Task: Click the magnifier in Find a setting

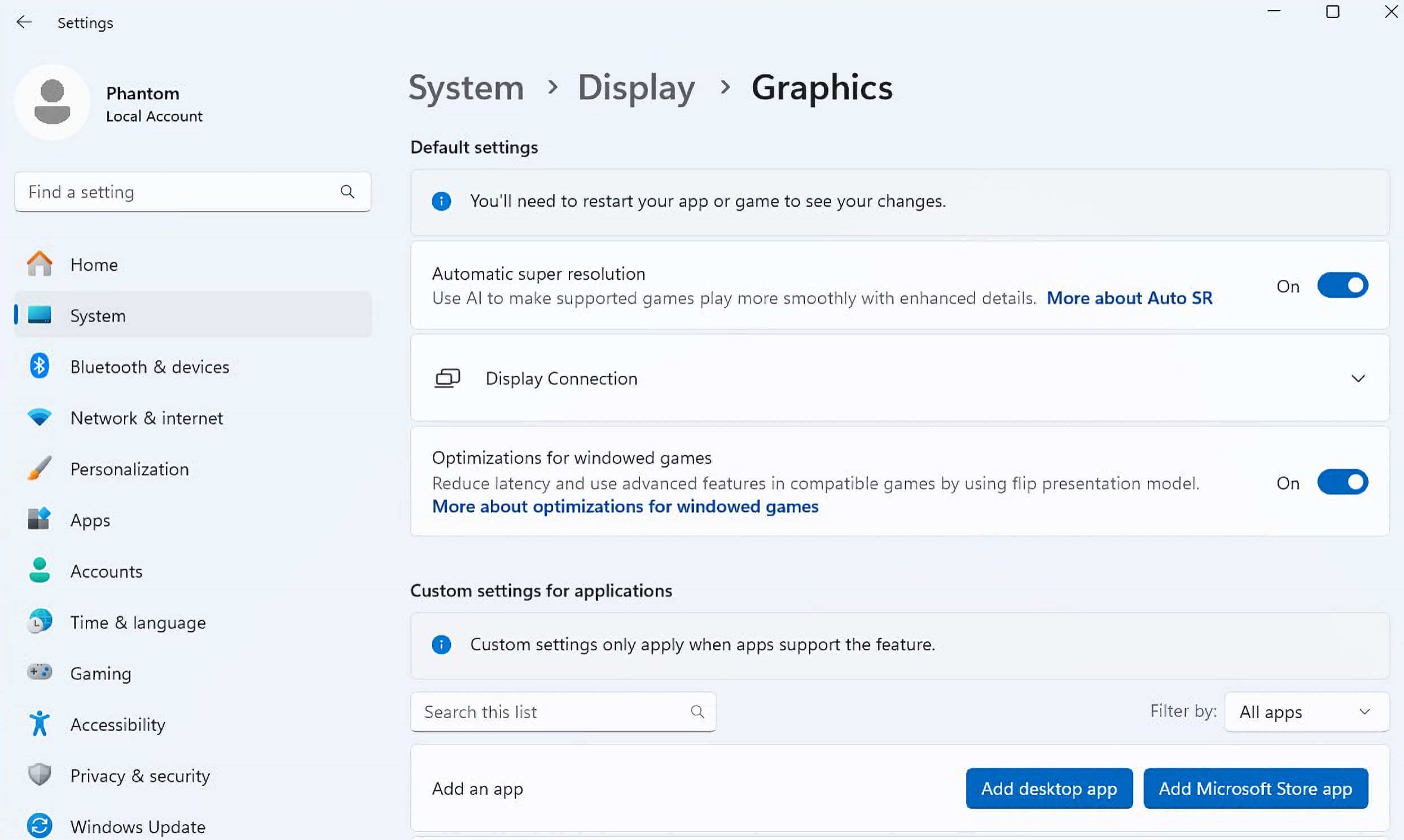Action: (347, 192)
